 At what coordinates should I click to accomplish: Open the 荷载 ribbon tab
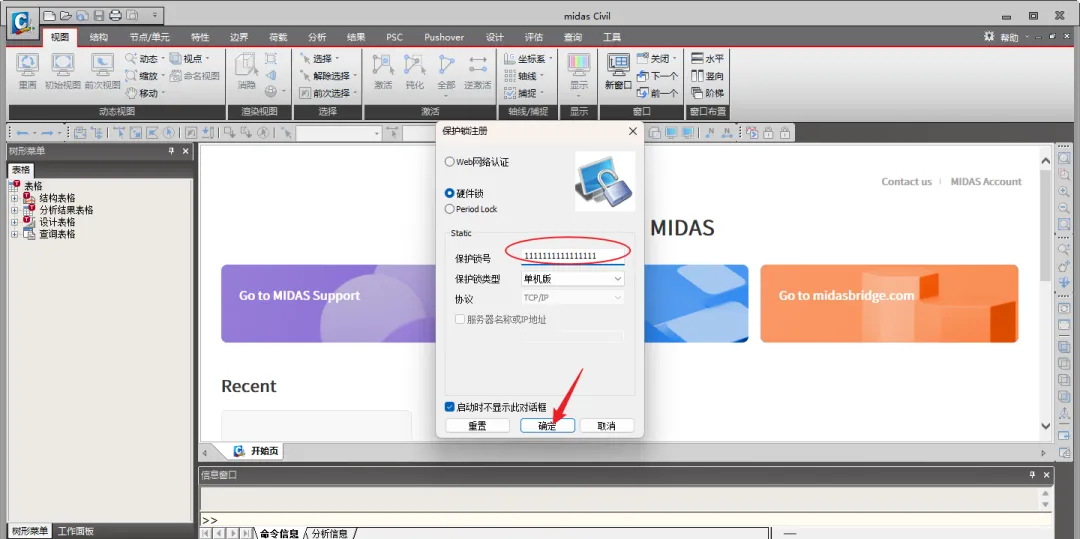pos(278,37)
